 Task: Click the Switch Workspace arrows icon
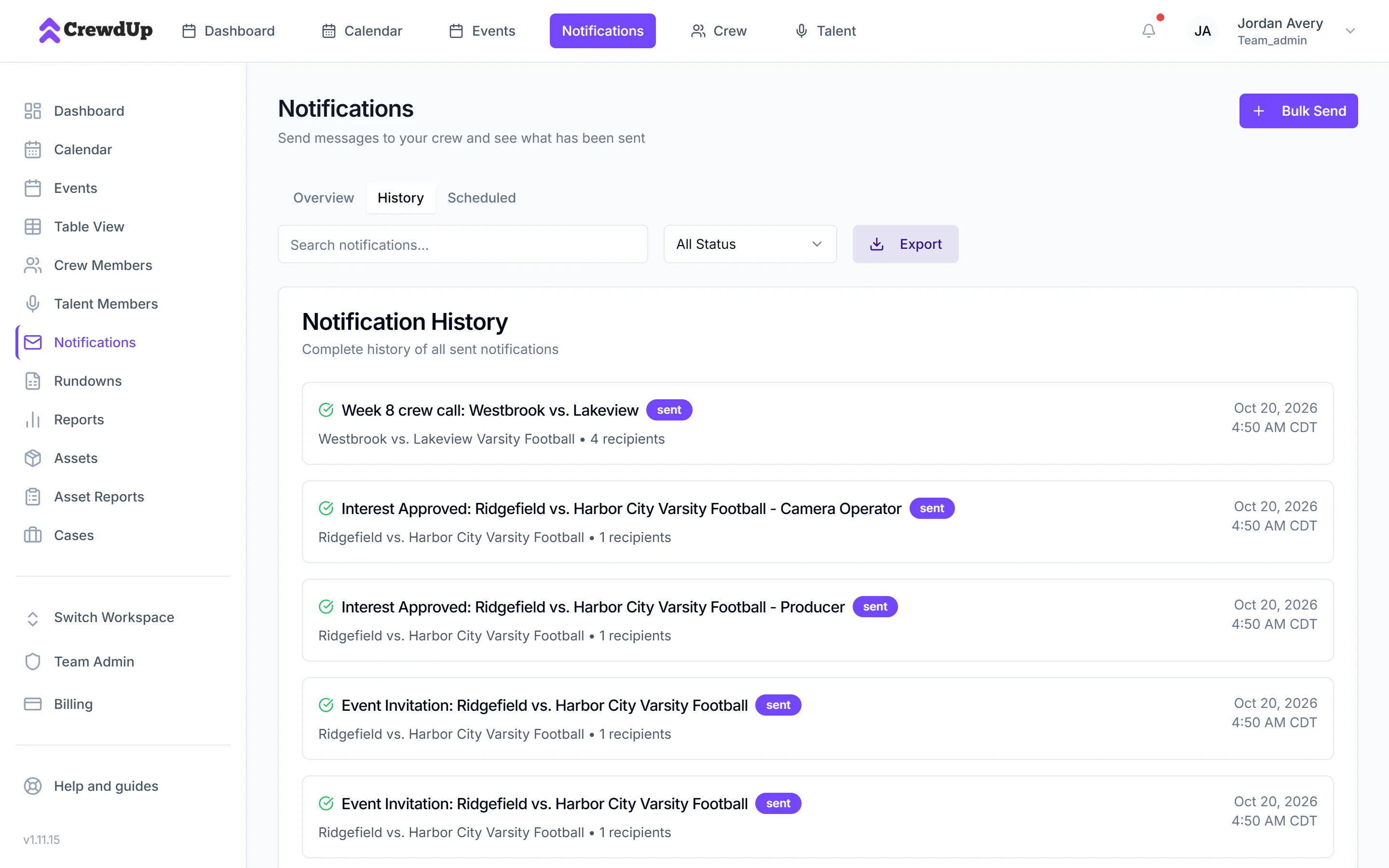click(x=33, y=618)
